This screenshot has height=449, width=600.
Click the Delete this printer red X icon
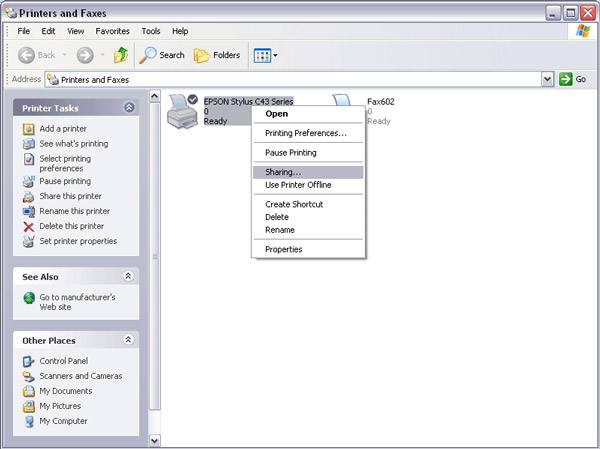point(29,227)
